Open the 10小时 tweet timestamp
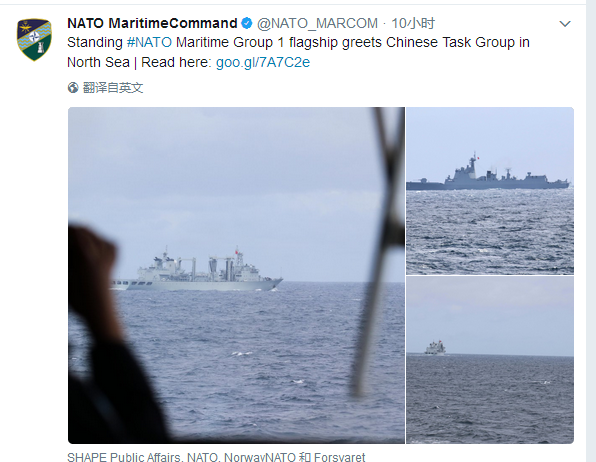The width and height of the screenshot is (596, 462). (x=413, y=24)
